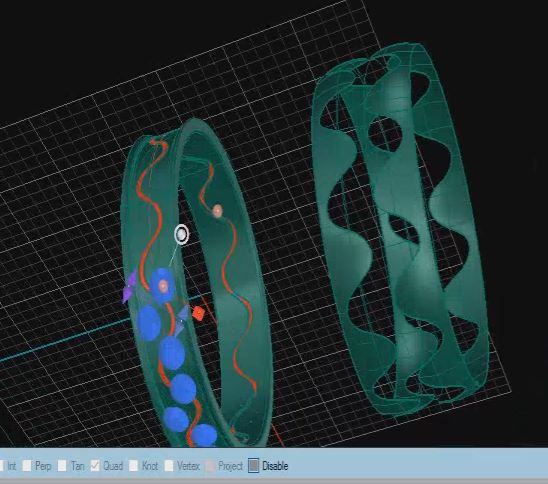This screenshot has height=484, width=548.
Task: Enable the Int object snap checkbox
Action: pyautogui.click(x=1, y=465)
